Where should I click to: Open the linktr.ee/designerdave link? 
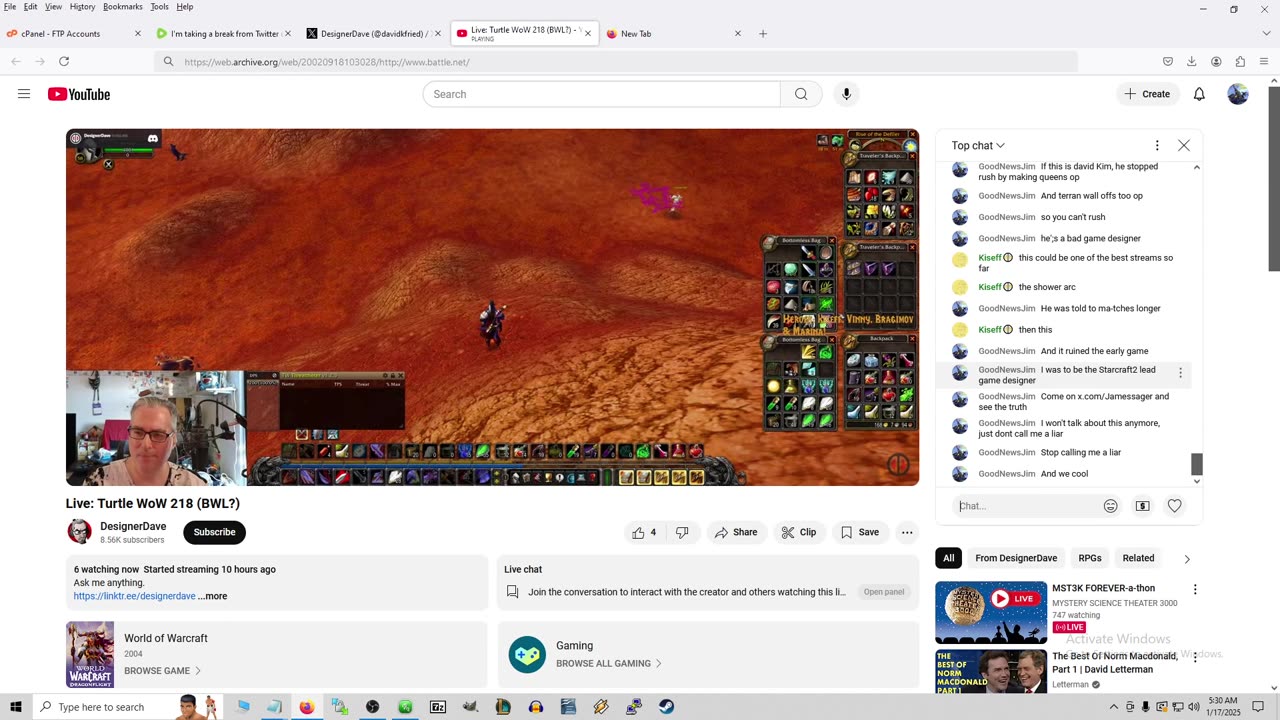[134, 596]
